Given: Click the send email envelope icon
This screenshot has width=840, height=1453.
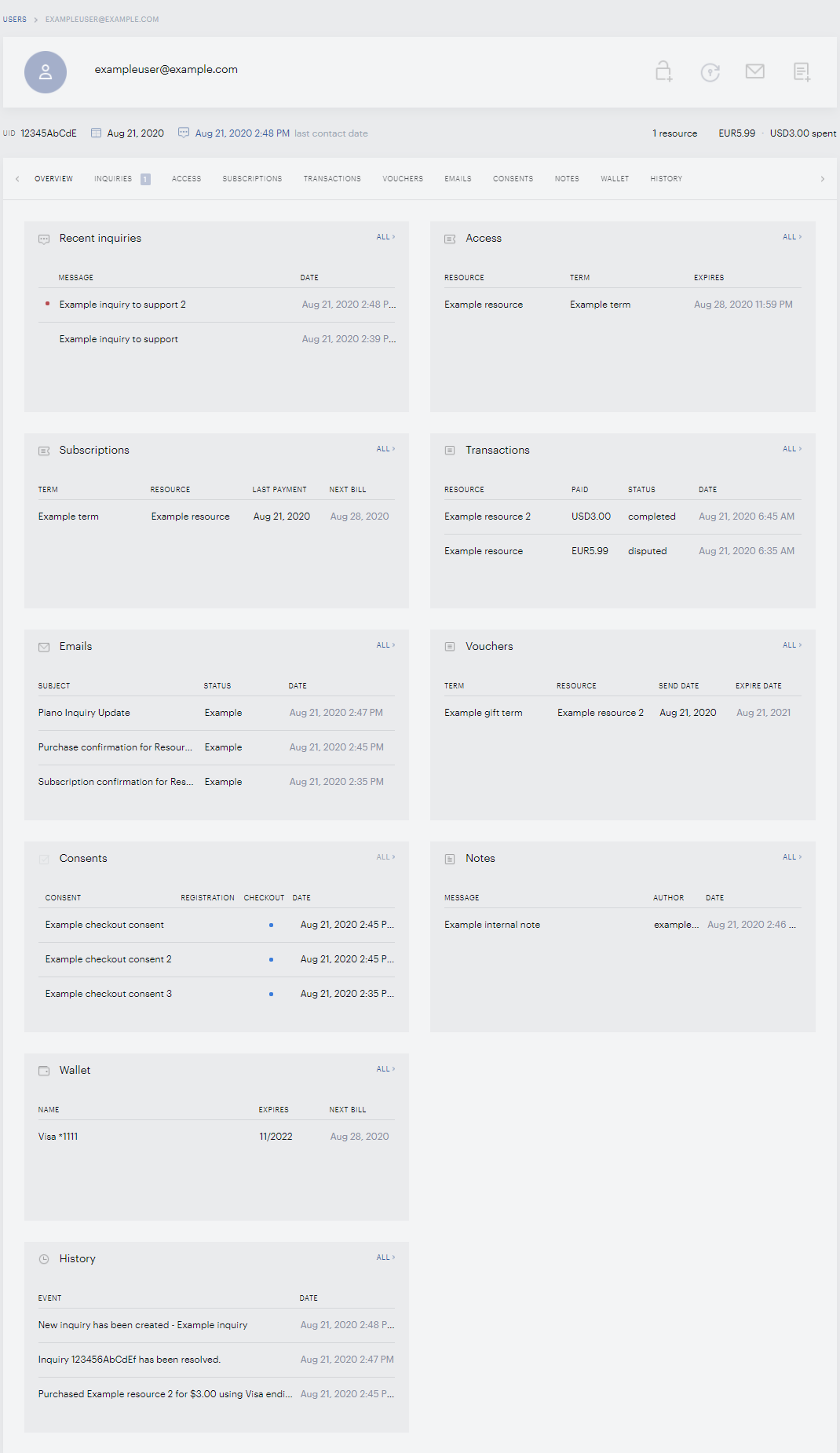Looking at the screenshot, I should click(755, 71).
